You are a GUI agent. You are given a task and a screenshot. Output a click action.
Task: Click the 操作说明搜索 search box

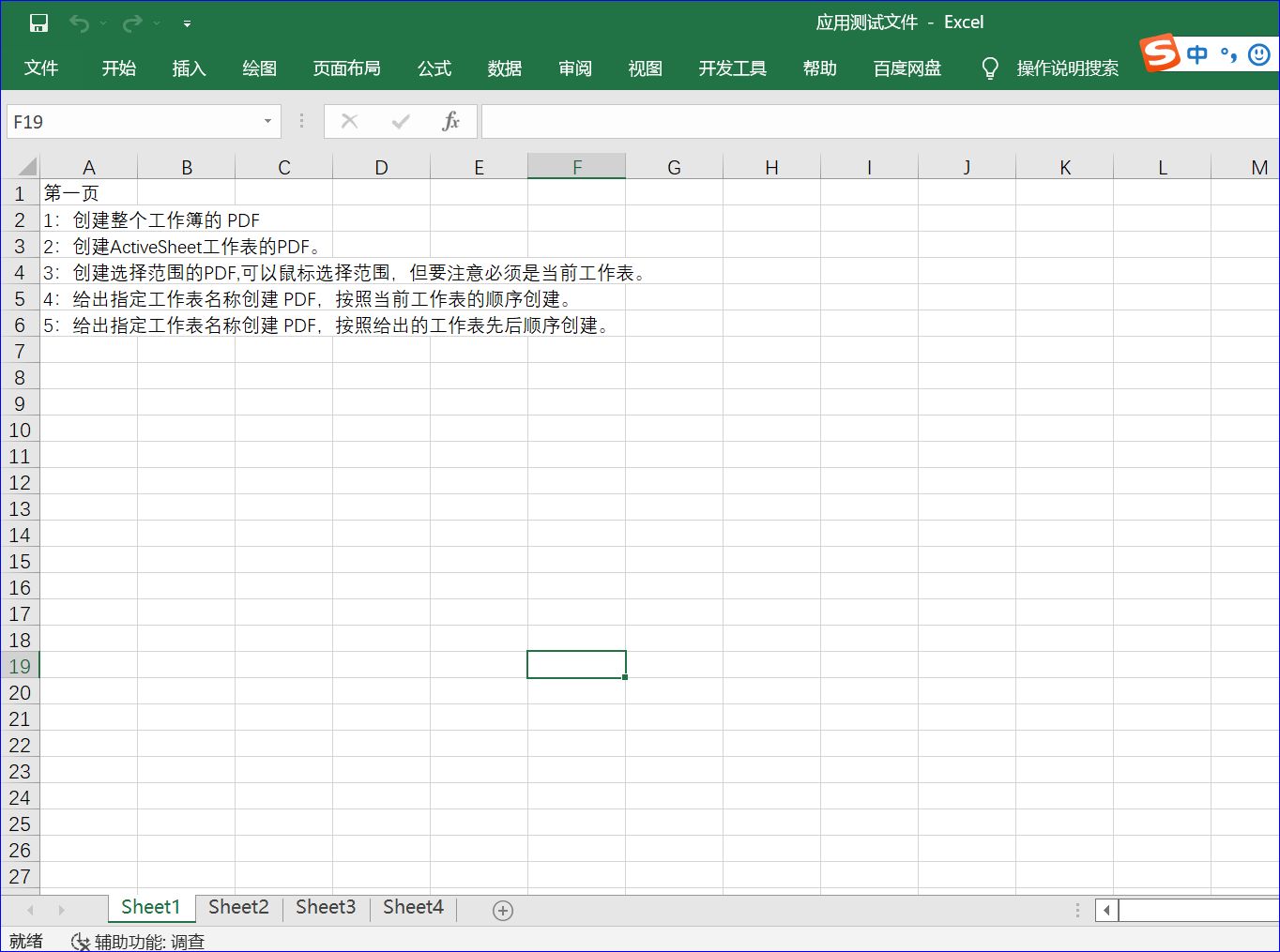(1068, 68)
